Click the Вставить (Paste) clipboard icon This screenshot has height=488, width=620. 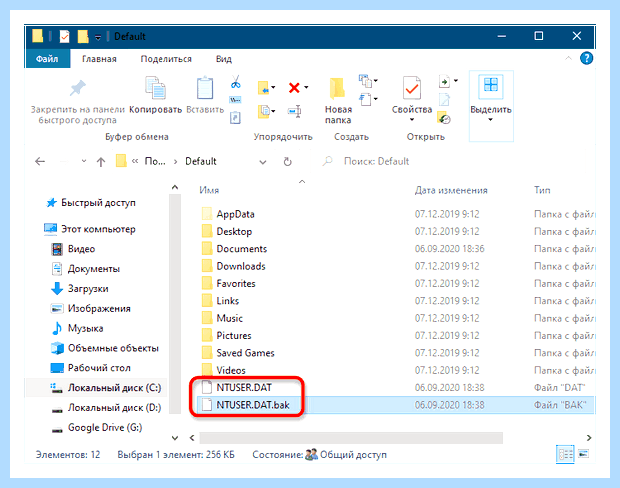(x=205, y=87)
